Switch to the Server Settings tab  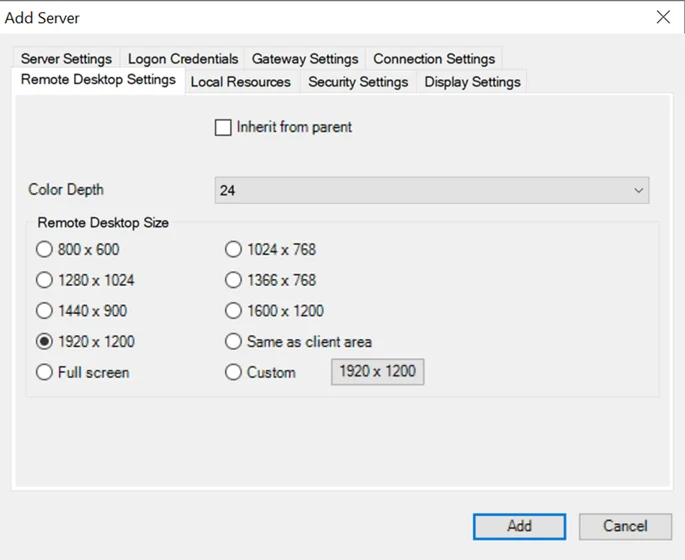coord(66,59)
